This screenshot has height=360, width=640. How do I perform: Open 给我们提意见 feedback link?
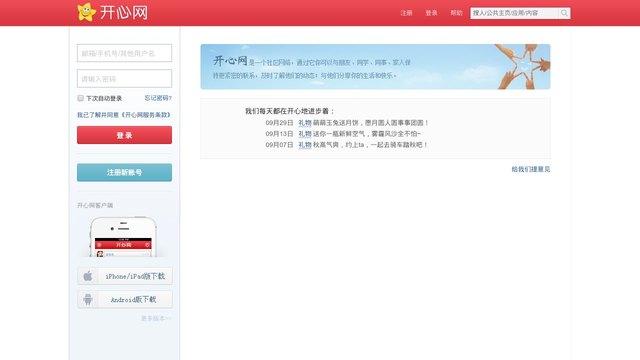pos(531,169)
